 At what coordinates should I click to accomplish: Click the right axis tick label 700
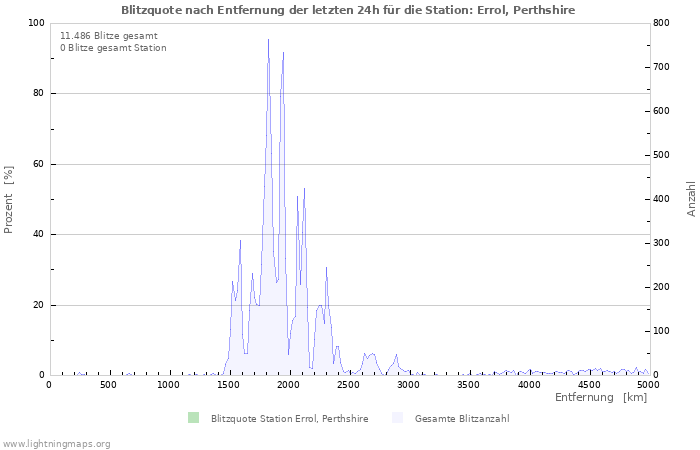click(x=661, y=67)
